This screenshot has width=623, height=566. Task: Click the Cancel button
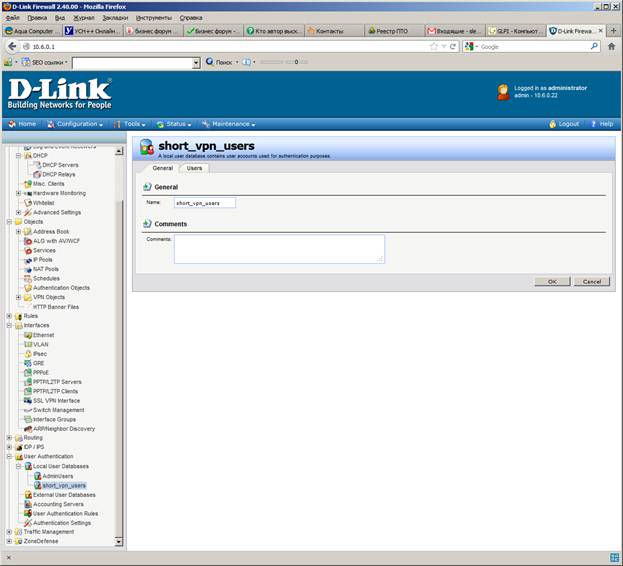pos(592,282)
